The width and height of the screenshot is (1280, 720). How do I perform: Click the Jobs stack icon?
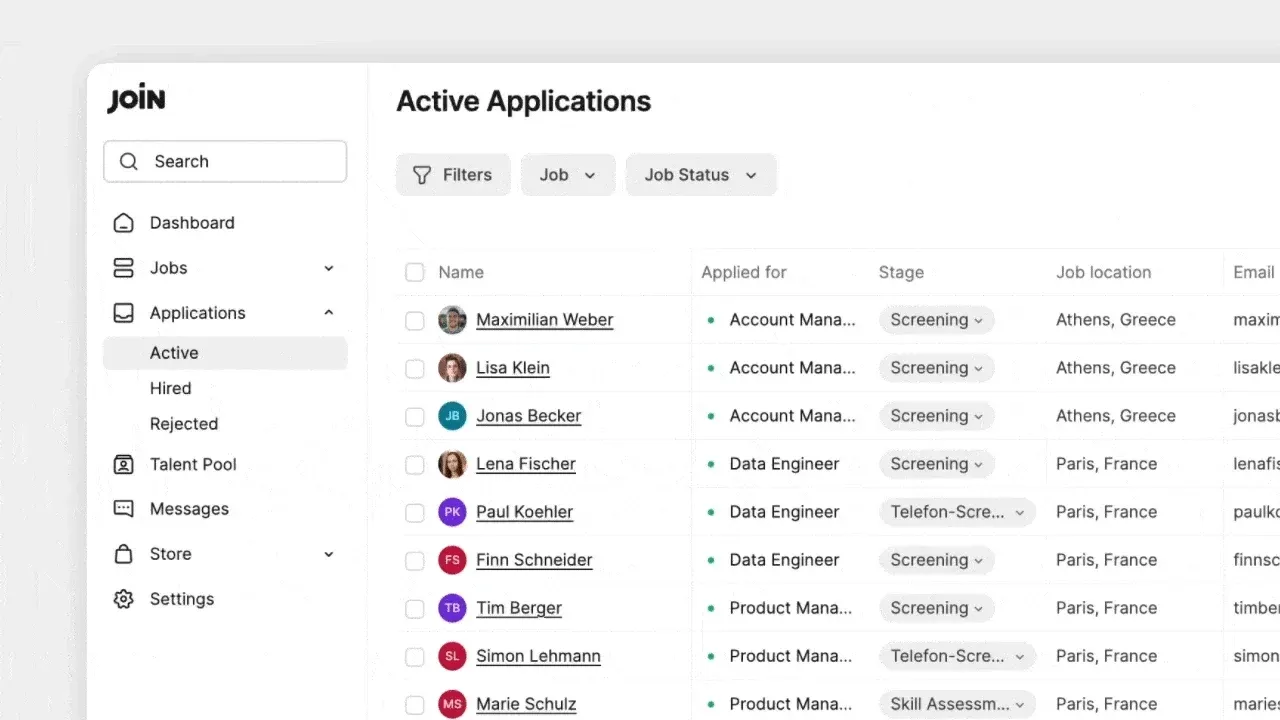tap(123, 268)
